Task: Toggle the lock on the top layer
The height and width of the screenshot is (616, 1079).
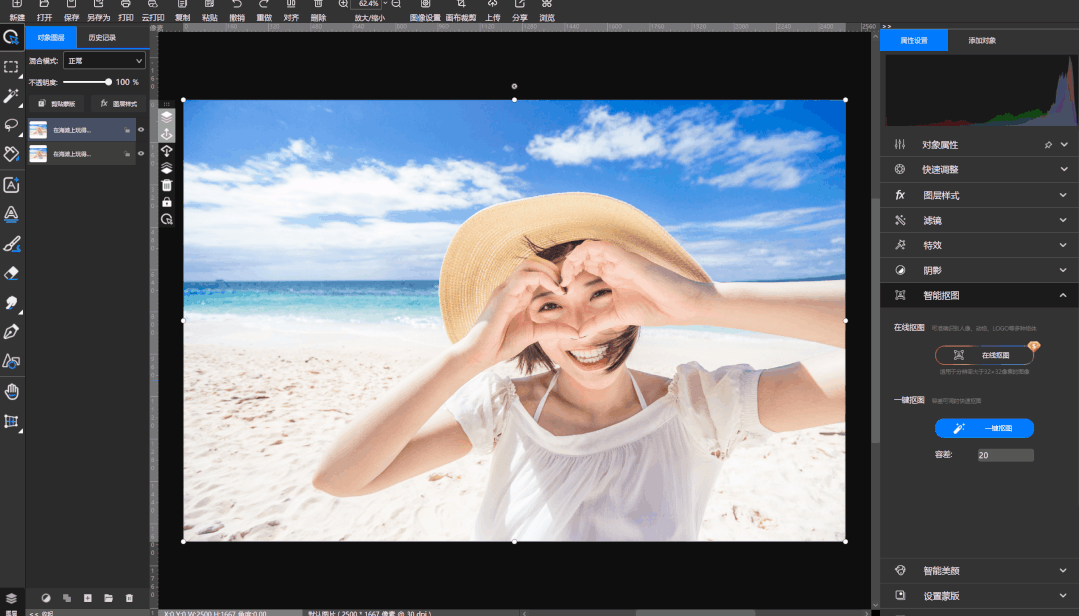Action: [127, 130]
